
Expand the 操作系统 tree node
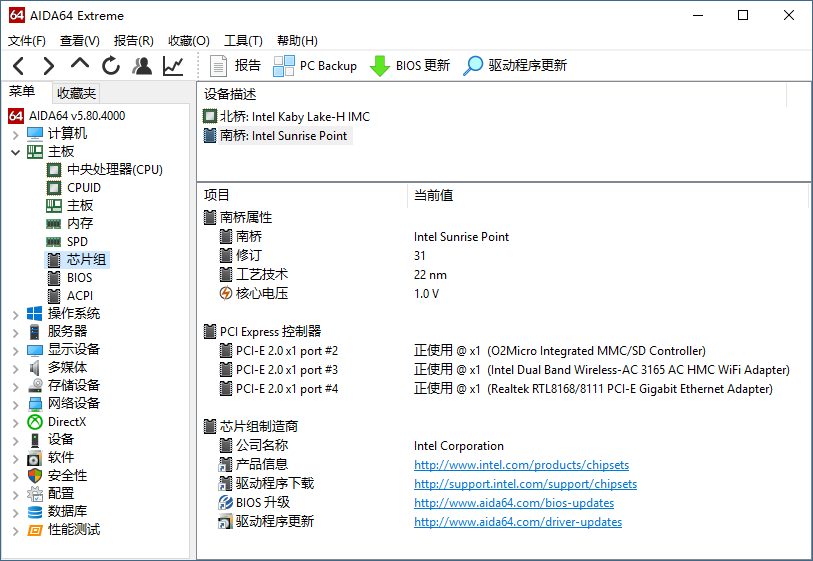click(16, 314)
